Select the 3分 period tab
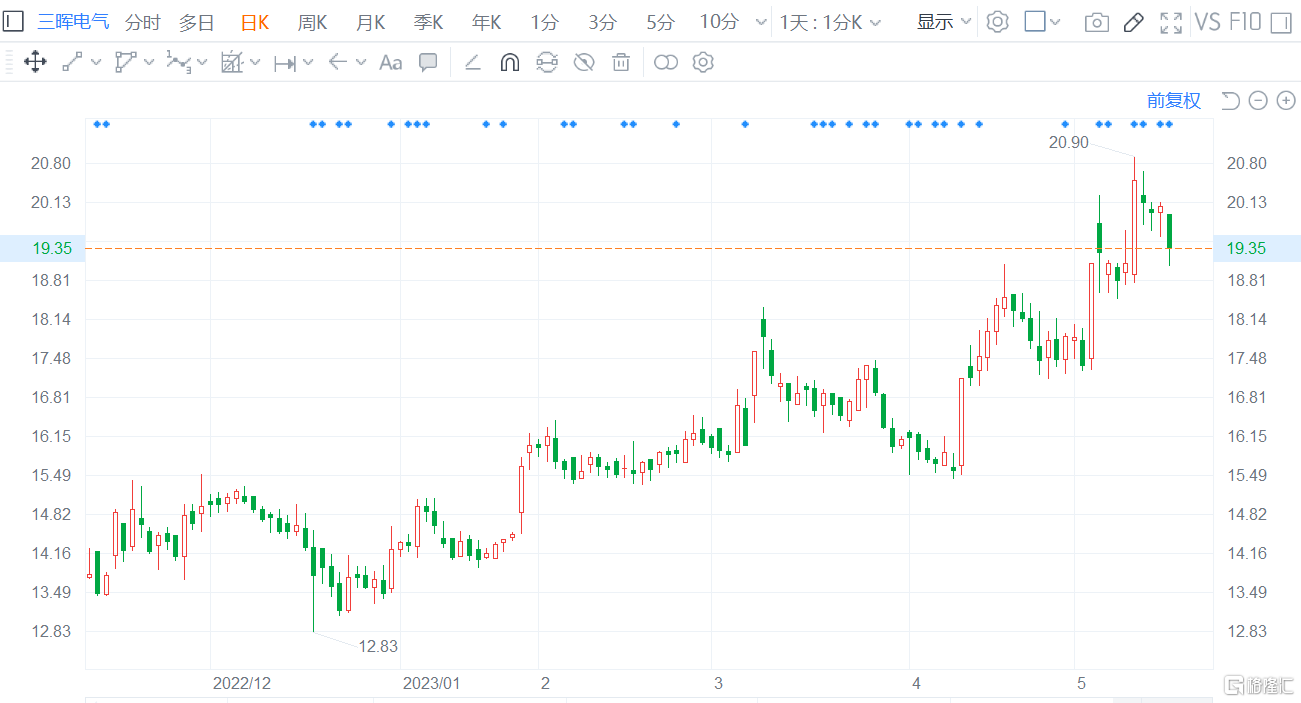The width and height of the screenshot is (1301, 703). (602, 22)
